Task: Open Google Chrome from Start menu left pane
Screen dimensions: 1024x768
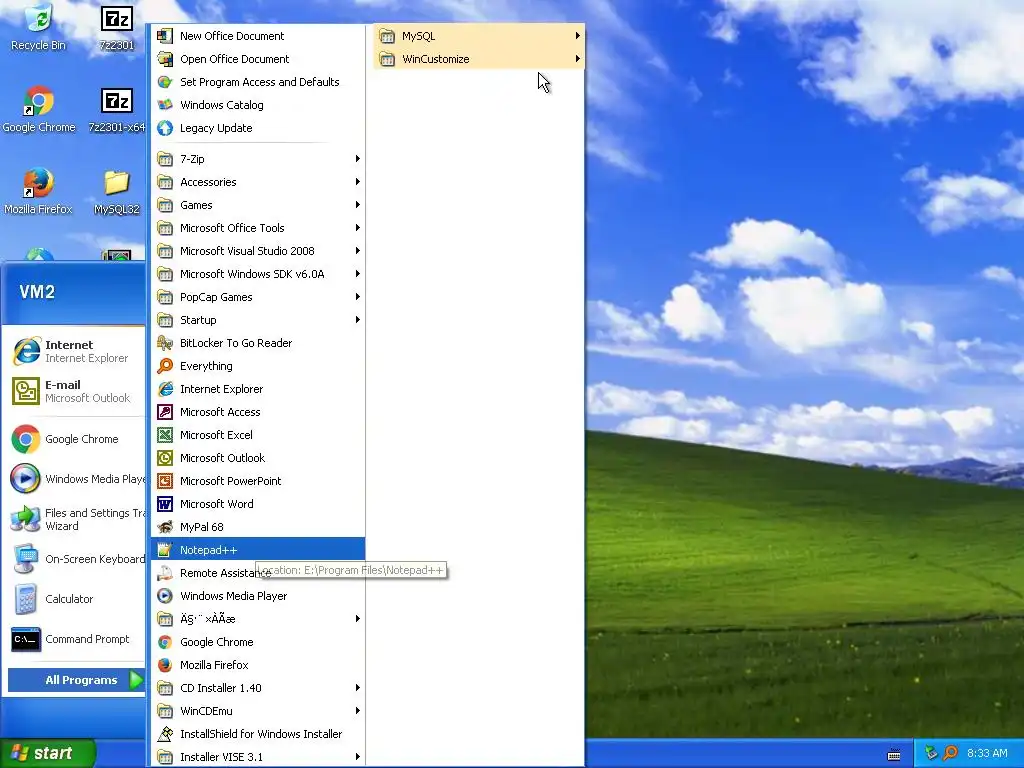Action: click(x=74, y=439)
